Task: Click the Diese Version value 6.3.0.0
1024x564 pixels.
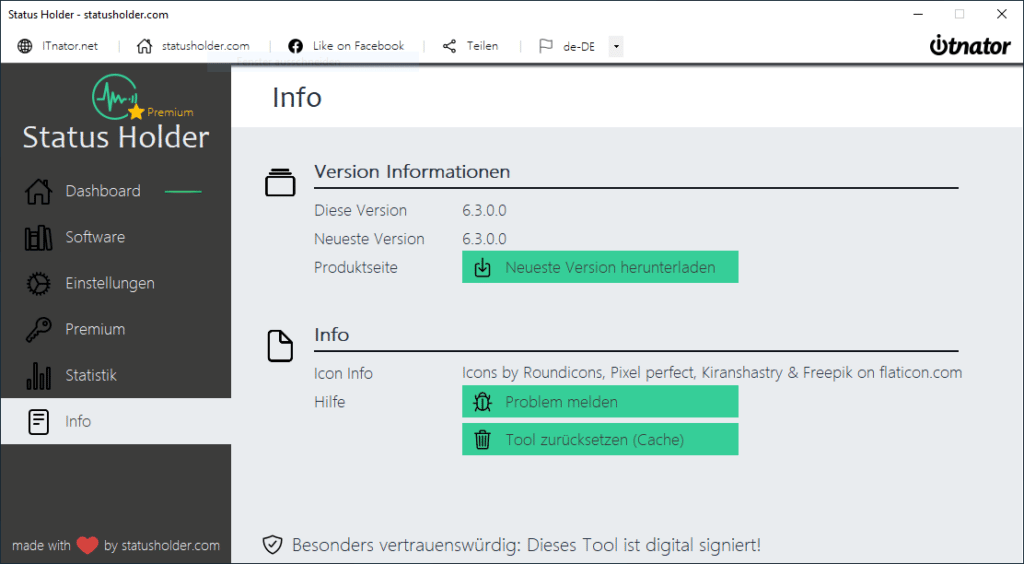Action: click(484, 210)
